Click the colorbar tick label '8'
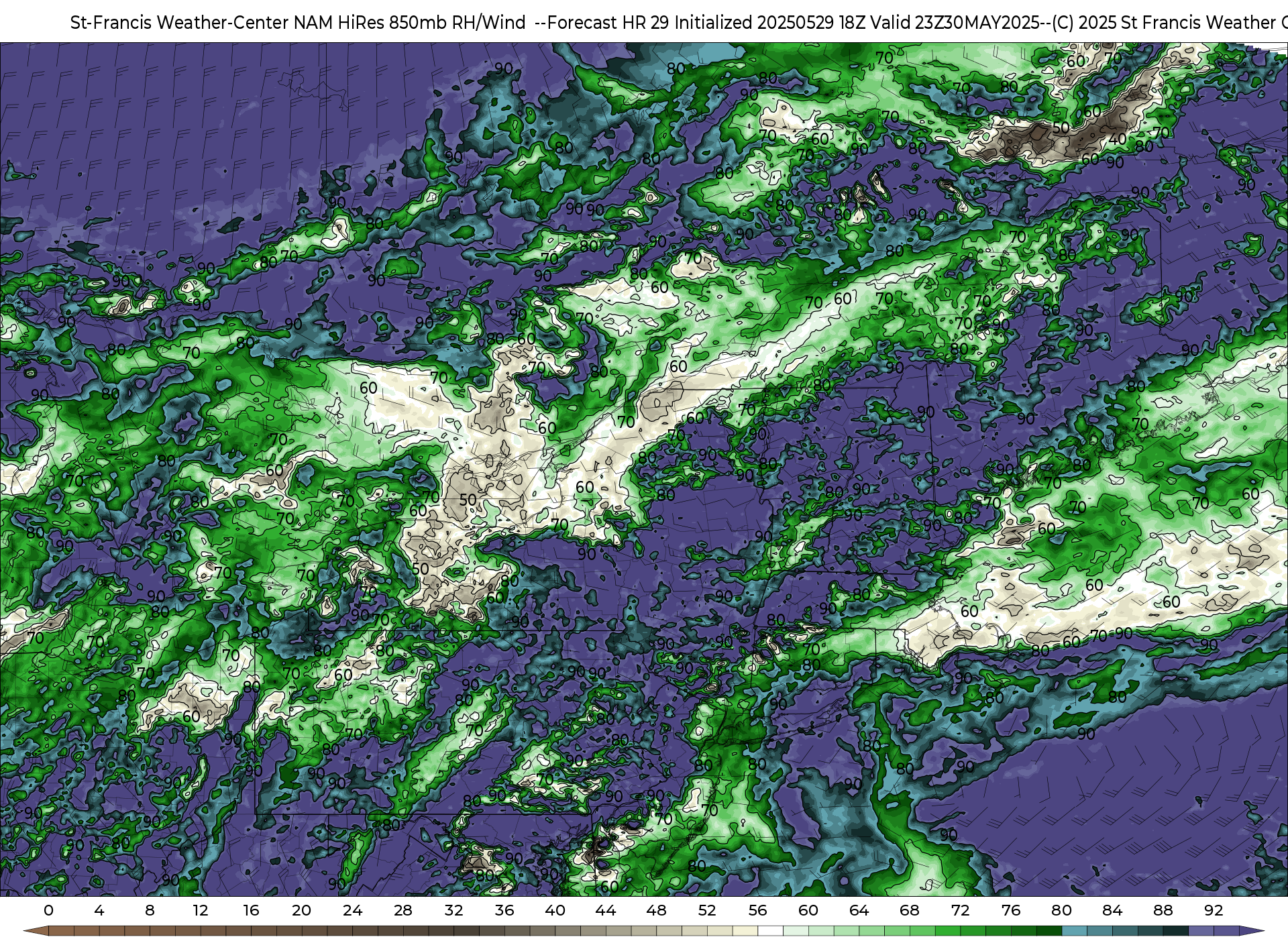Image resolution: width=1288 pixels, height=939 pixels. (150, 910)
